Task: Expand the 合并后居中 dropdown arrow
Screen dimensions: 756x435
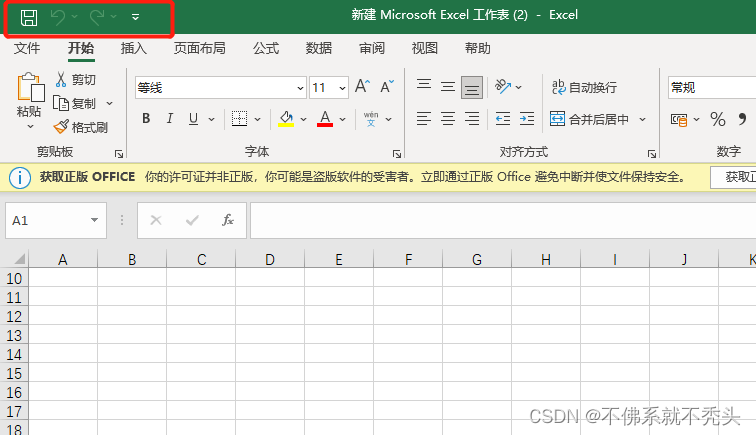Action: [x=642, y=119]
